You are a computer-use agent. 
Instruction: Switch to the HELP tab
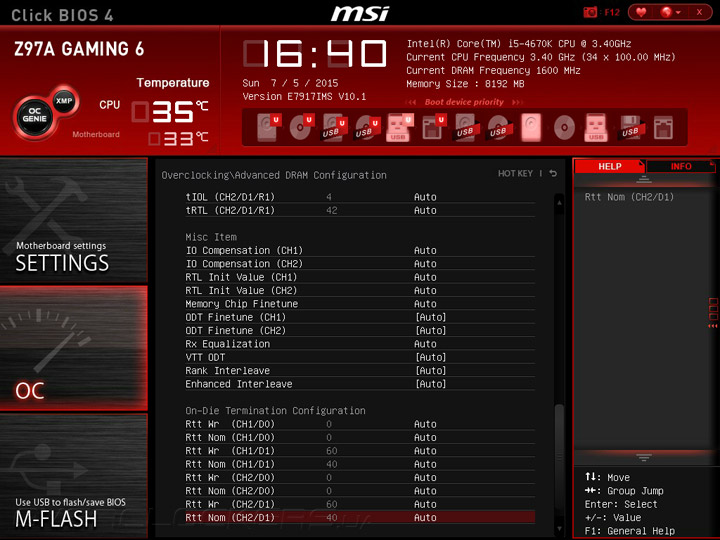[x=610, y=166]
